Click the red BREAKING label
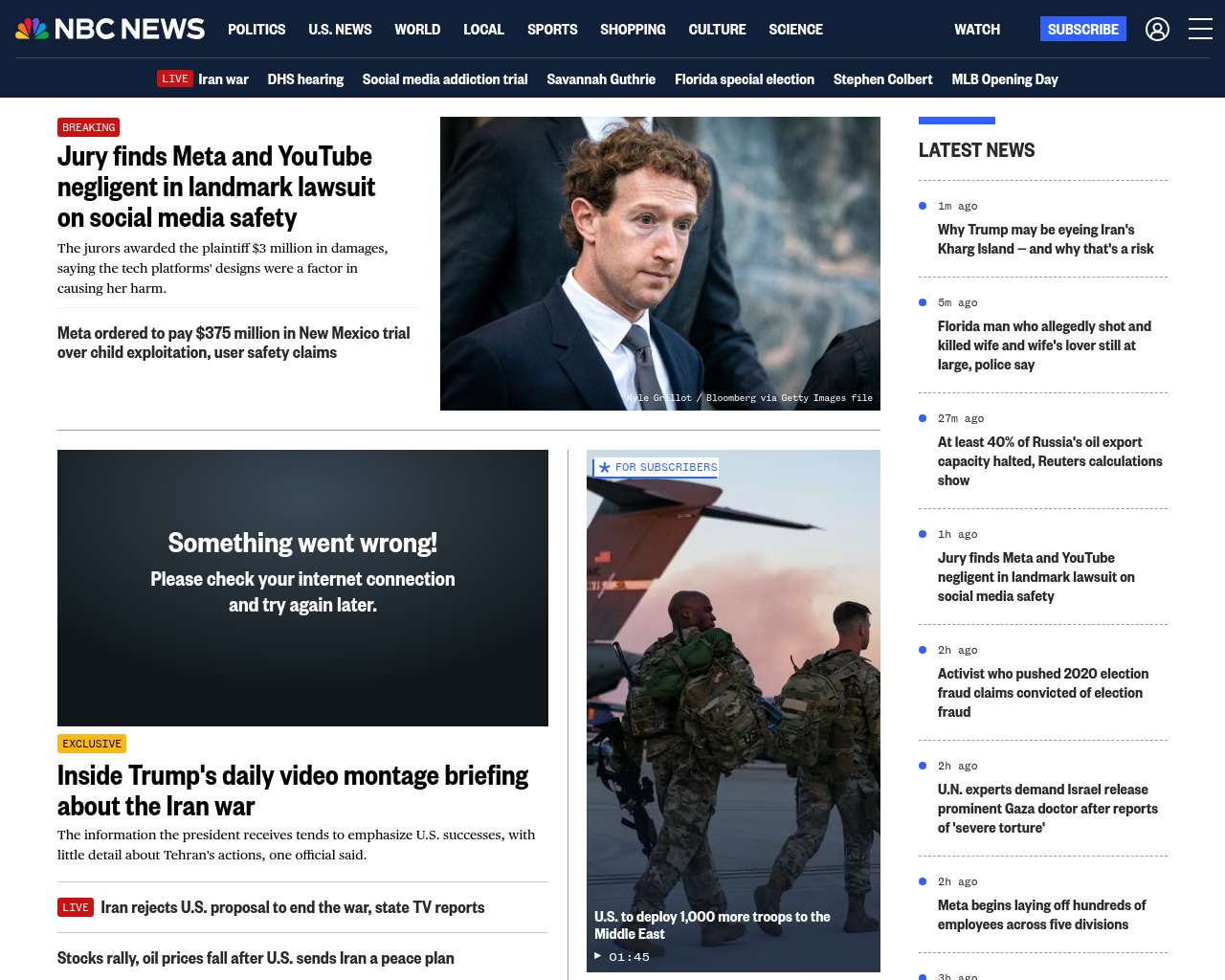Screen dimensions: 1225x980 pyautogui.click(x=88, y=127)
